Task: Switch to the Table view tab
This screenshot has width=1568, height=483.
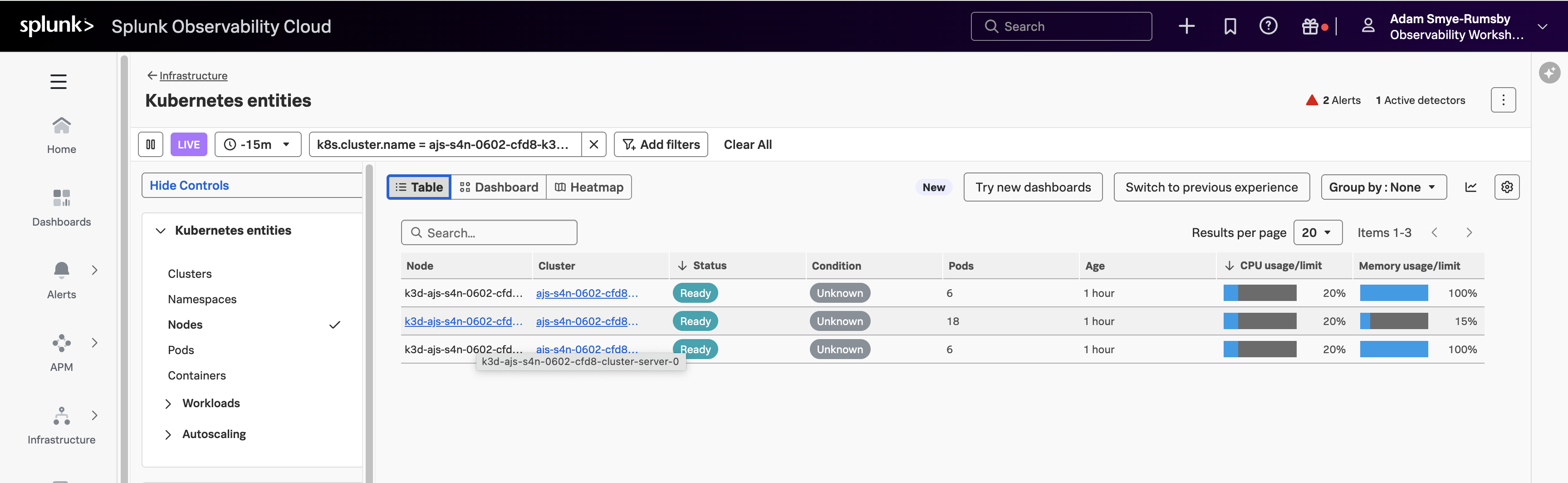Action: click(x=419, y=187)
